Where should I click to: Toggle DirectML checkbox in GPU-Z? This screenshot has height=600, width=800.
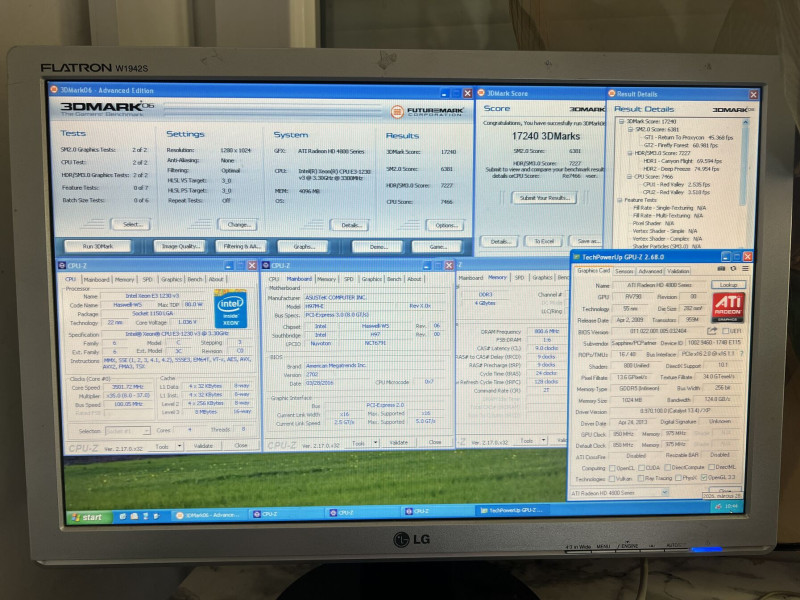click(711, 467)
